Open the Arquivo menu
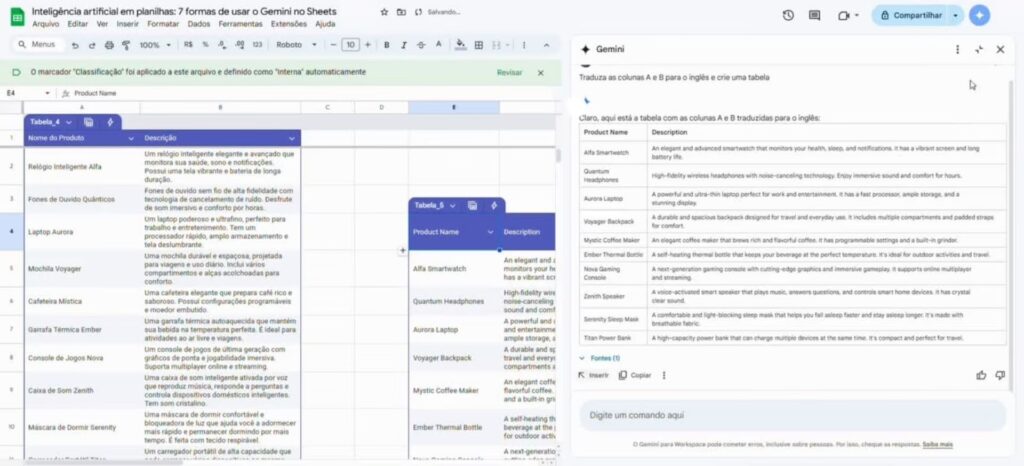This screenshot has height=466, width=1024. click(x=45, y=24)
